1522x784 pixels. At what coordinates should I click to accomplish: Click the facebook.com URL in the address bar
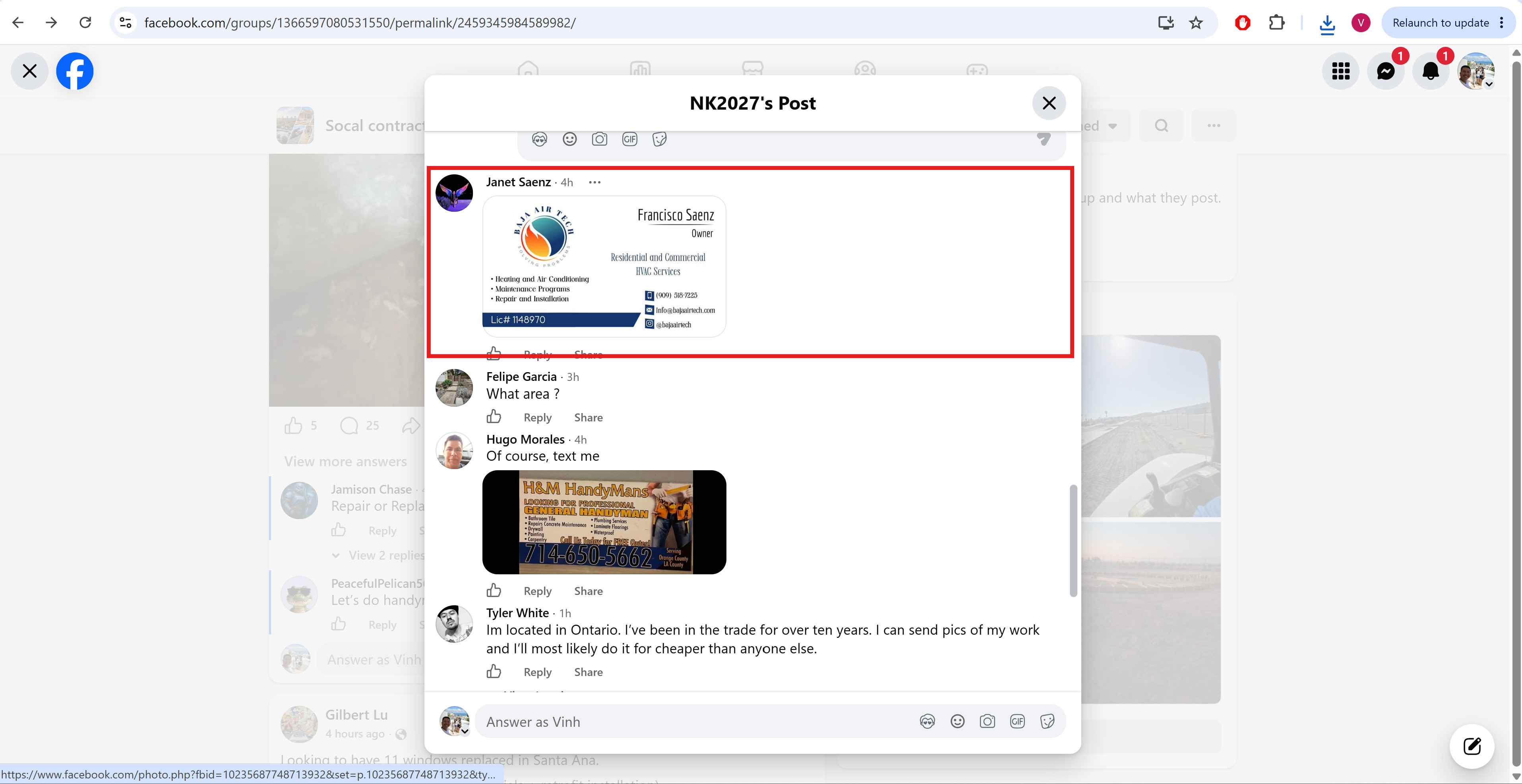click(360, 22)
